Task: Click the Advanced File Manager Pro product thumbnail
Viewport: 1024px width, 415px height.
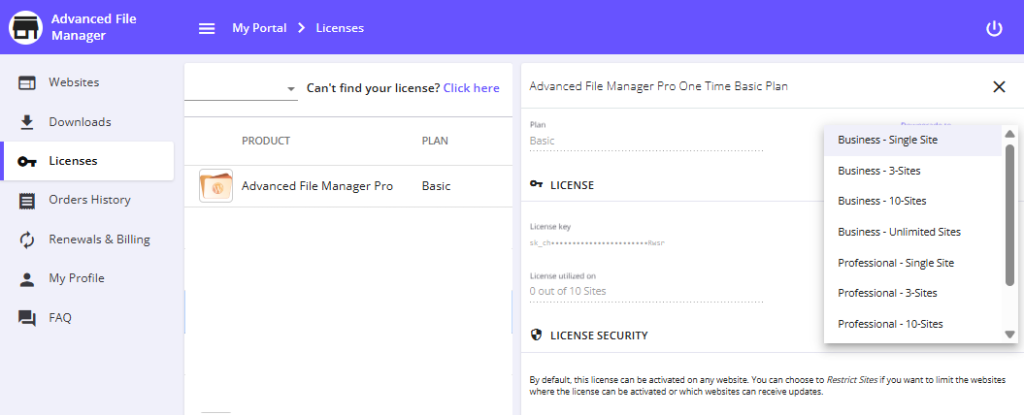Action: 216,186
